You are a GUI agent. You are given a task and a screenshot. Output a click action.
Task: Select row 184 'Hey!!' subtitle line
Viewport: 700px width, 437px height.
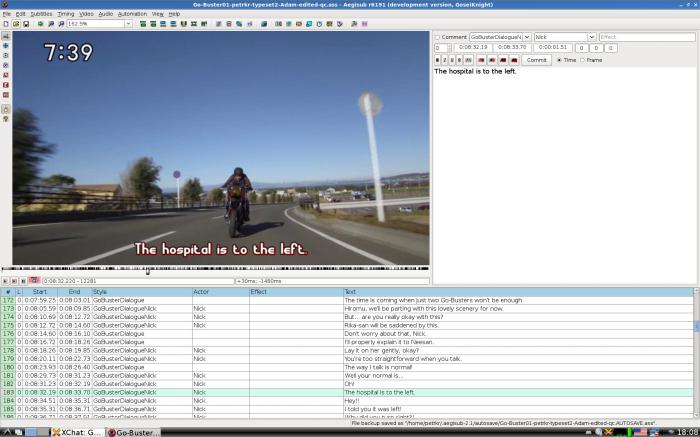pos(347,400)
